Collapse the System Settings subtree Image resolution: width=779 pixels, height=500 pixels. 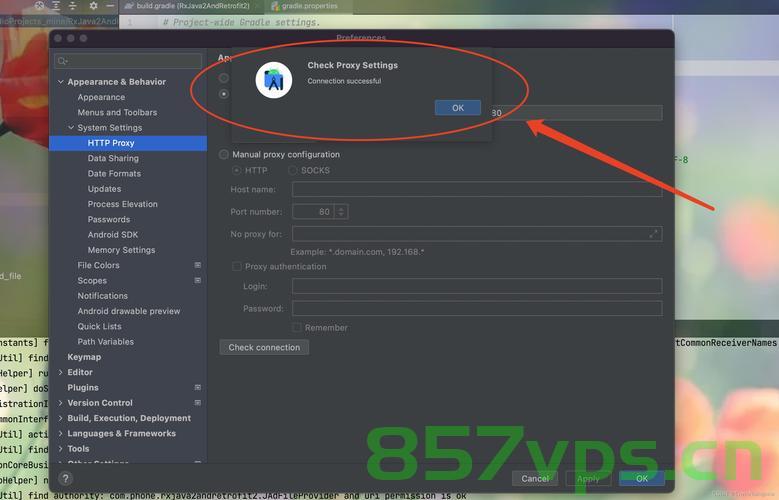pos(71,128)
